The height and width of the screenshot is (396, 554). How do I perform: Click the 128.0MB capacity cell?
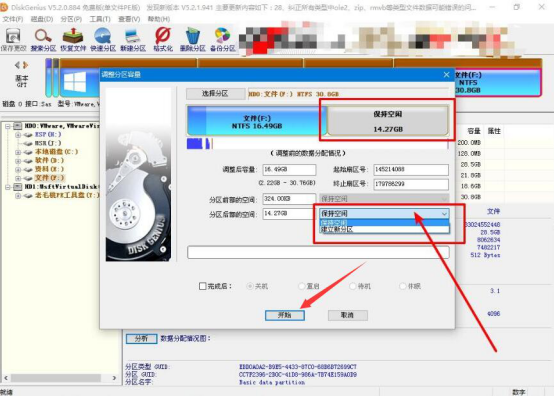pyautogui.click(x=470, y=154)
